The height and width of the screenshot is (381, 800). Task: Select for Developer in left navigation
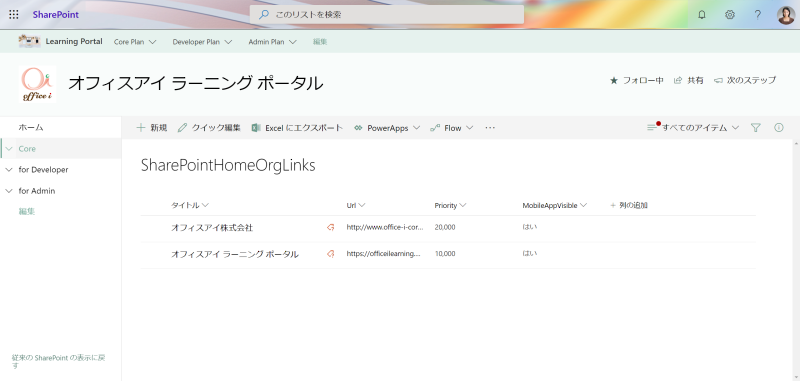point(43,169)
